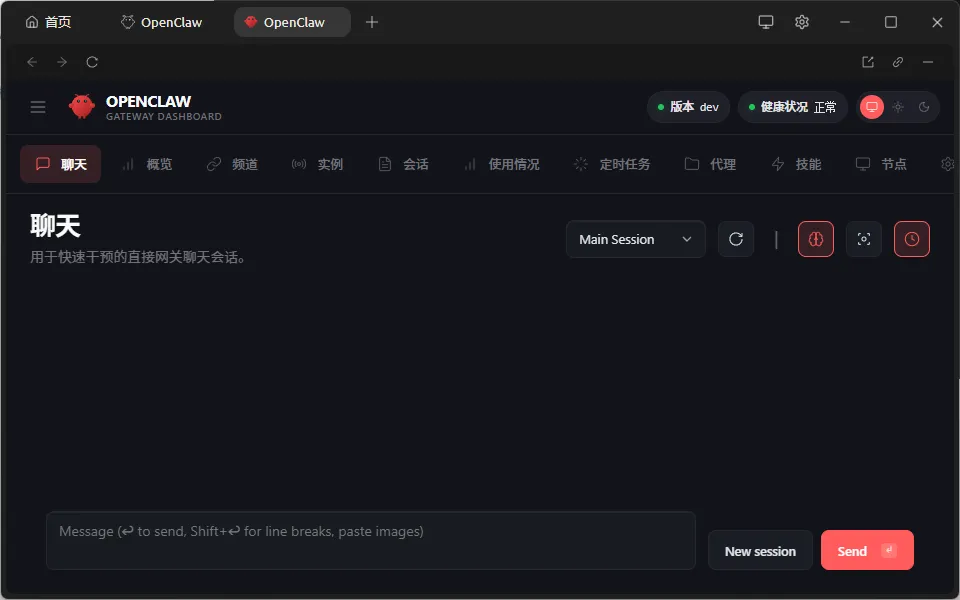
Task: Select the 代理 (Agents) nav icon
Action: click(710, 164)
